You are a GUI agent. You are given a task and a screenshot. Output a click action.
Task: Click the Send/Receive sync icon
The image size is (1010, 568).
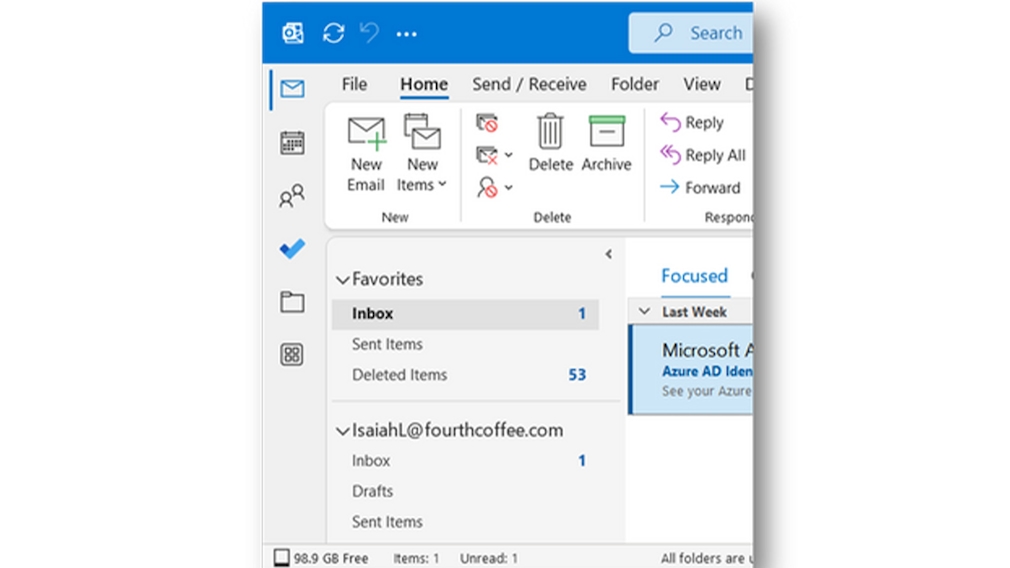(x=334, y=33)
